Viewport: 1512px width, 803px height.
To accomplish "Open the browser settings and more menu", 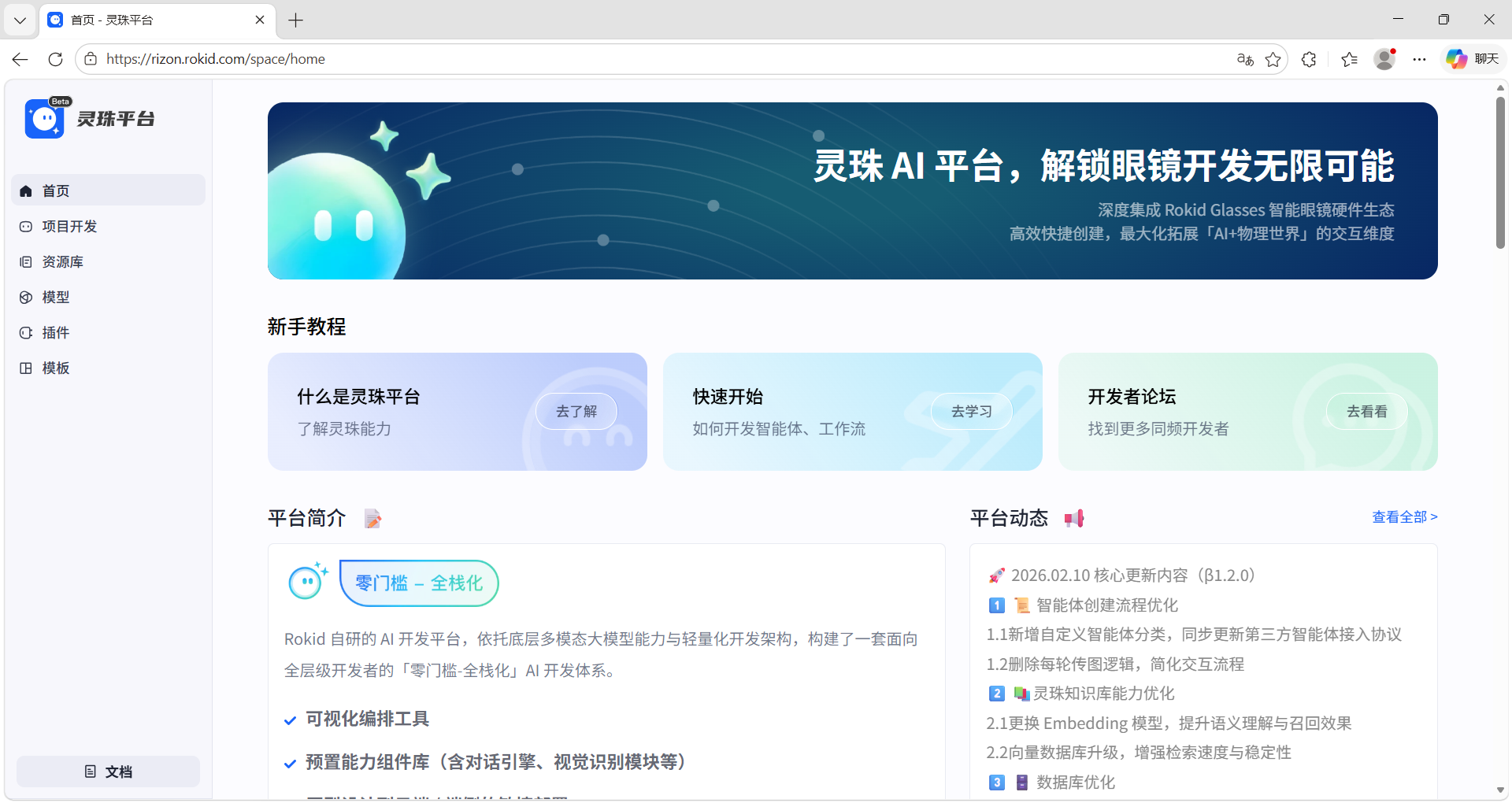I will 1419,59.
